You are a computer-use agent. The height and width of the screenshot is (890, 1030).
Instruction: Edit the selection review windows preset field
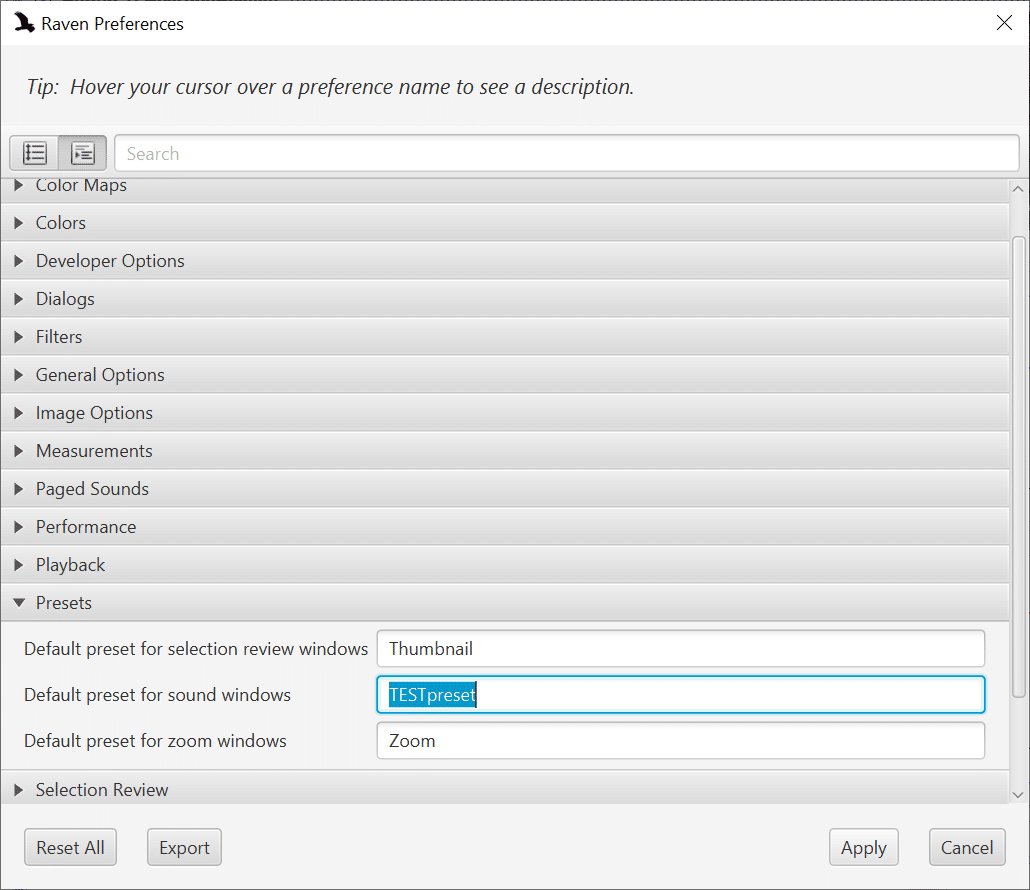[x=681, y=648]
